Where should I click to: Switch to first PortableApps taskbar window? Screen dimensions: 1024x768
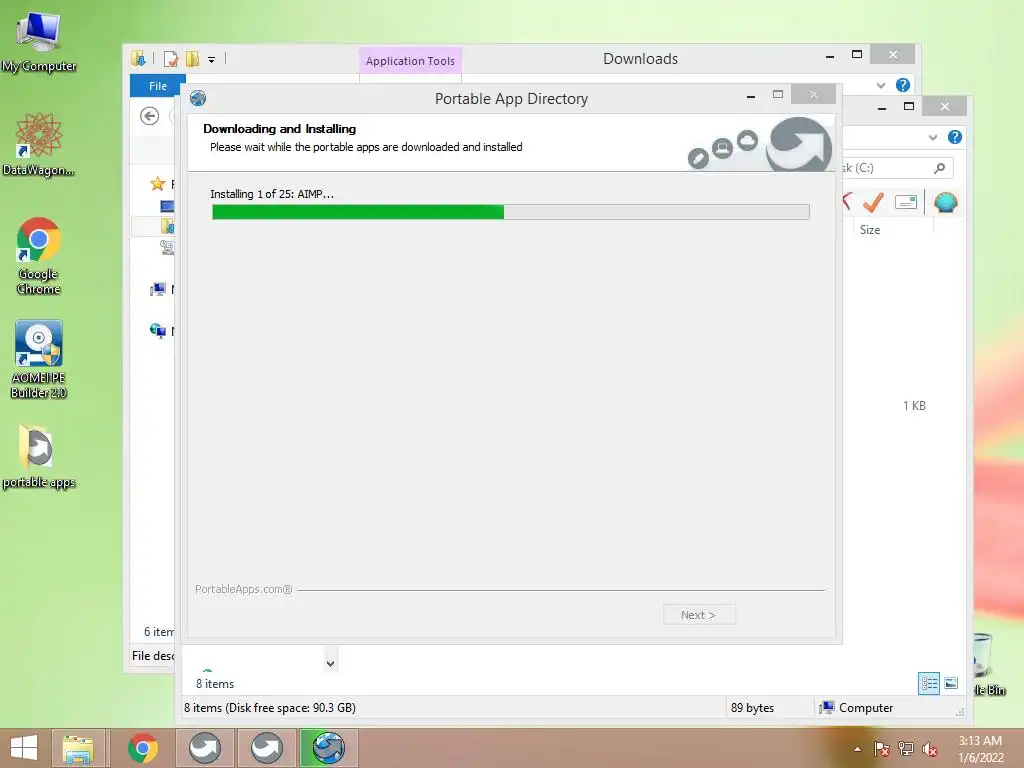[x=205, y=748]
